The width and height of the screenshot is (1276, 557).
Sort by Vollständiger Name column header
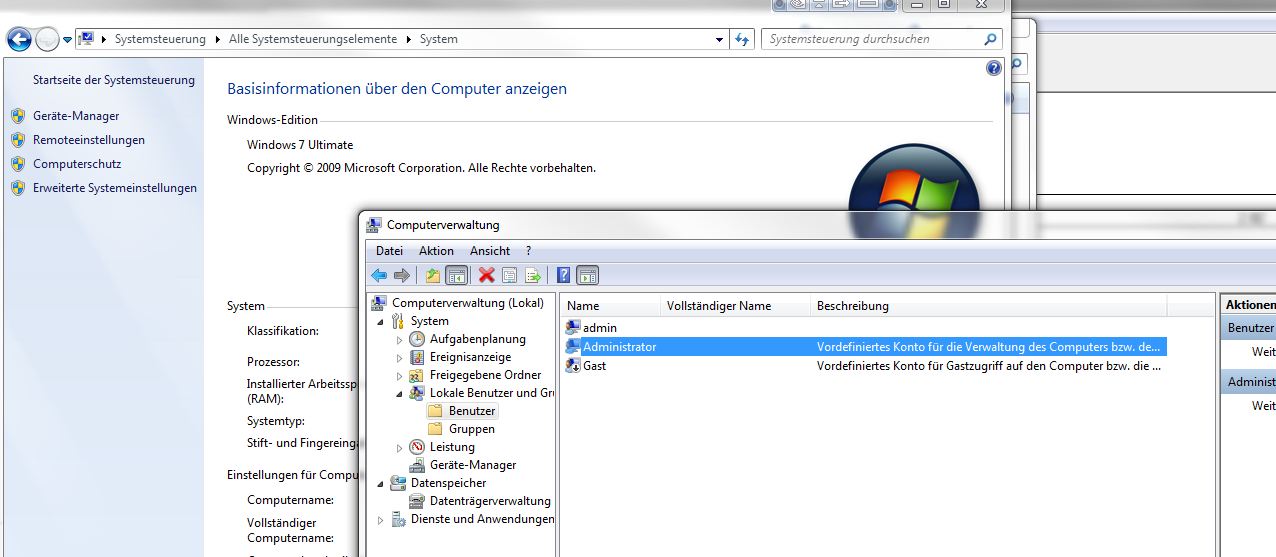click(x=735, y=306)
